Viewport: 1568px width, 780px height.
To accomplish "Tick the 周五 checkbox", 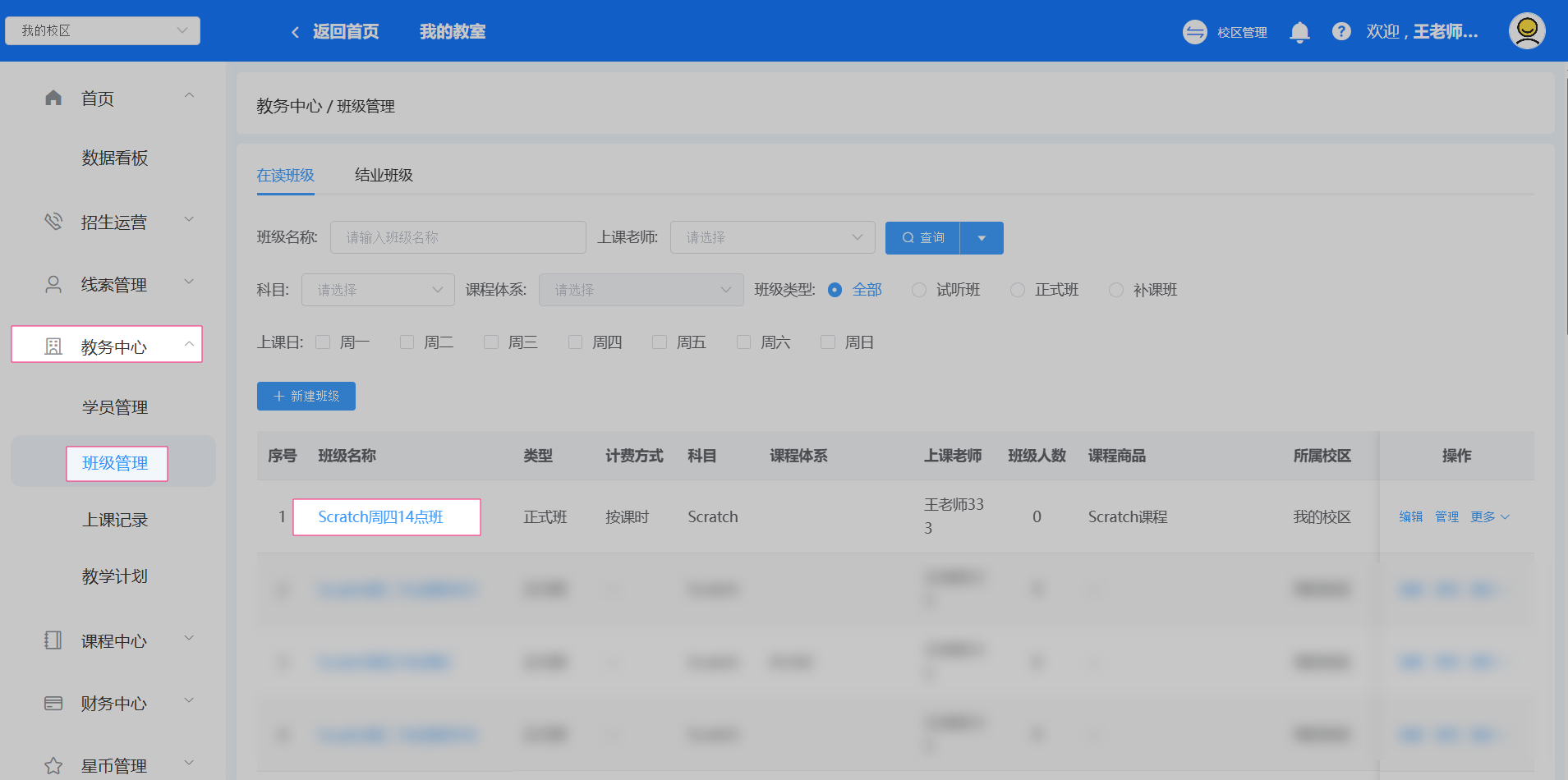I will click(660, 342).
